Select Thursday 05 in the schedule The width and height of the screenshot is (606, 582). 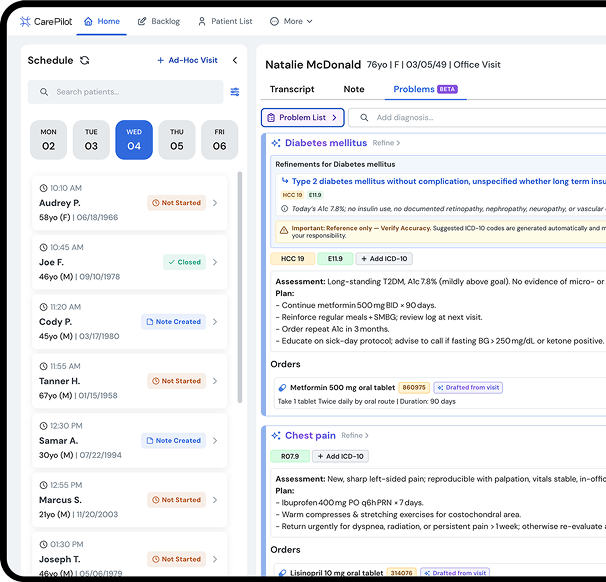(x=177, y=140)
